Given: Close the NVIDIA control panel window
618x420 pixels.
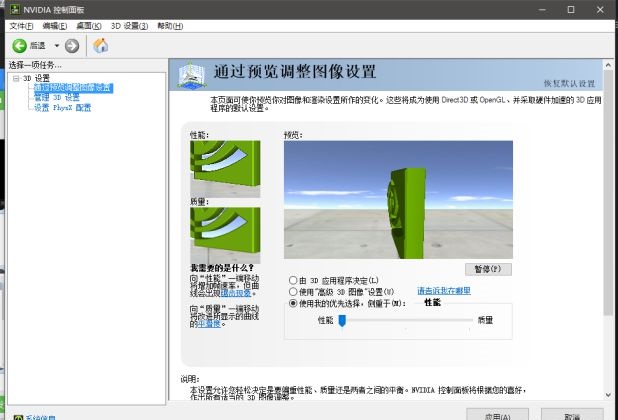Looking at the screenshot, I should click(600, 9).
